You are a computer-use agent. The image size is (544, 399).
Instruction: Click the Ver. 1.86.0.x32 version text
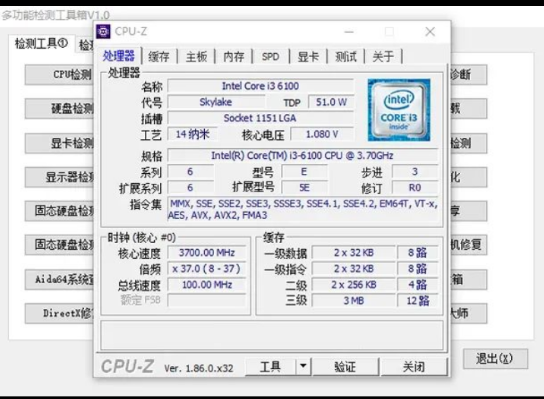tap(198, 368)
